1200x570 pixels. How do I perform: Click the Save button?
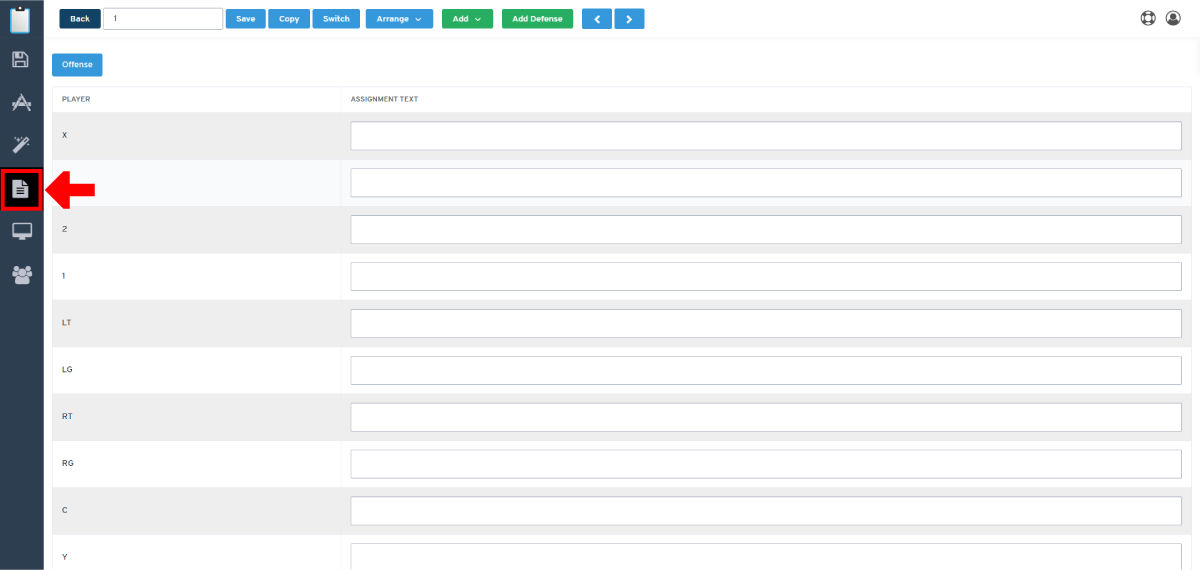(245, 19)
